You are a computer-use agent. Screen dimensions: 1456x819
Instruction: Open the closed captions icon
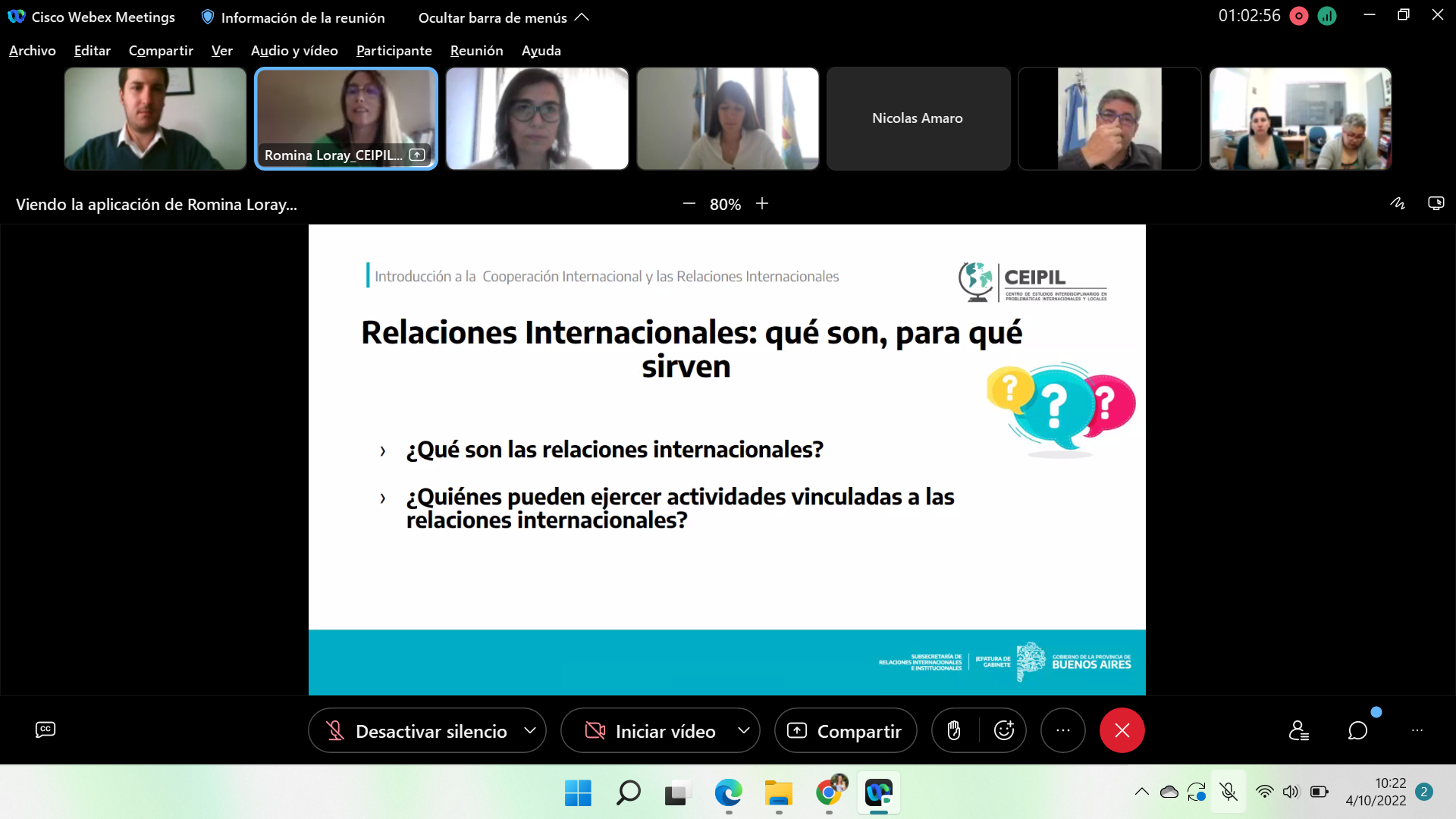point(45,730)
